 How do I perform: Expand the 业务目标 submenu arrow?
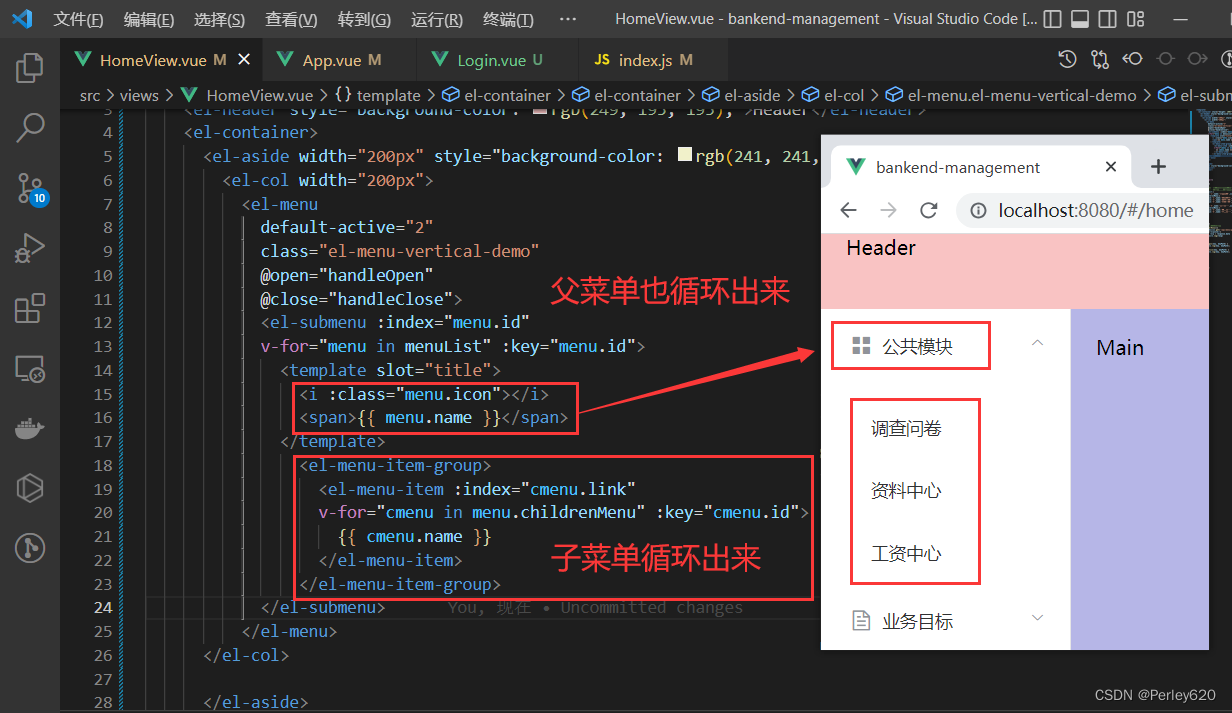(1037, 619)
